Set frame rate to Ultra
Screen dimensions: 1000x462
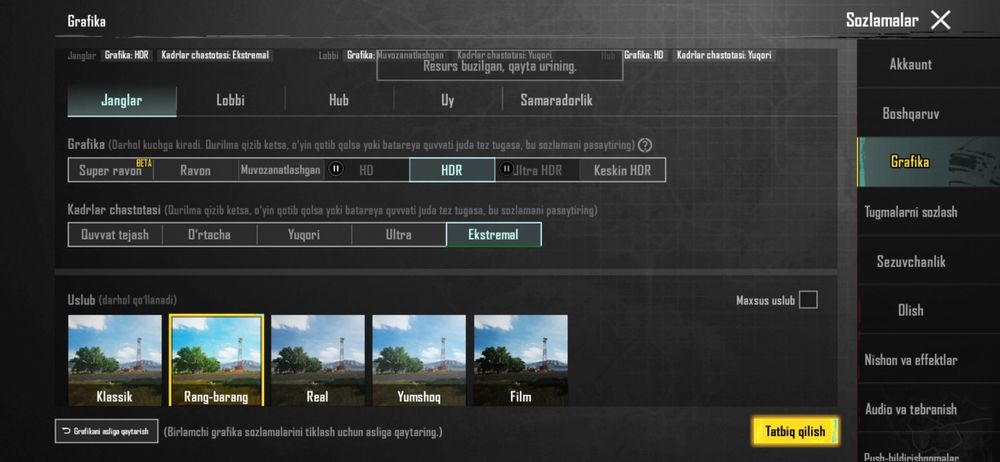click(399, 234)
